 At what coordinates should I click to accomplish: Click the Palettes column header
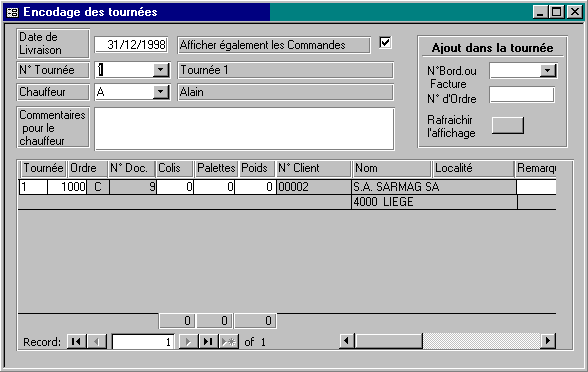click(x=216, y=168)
